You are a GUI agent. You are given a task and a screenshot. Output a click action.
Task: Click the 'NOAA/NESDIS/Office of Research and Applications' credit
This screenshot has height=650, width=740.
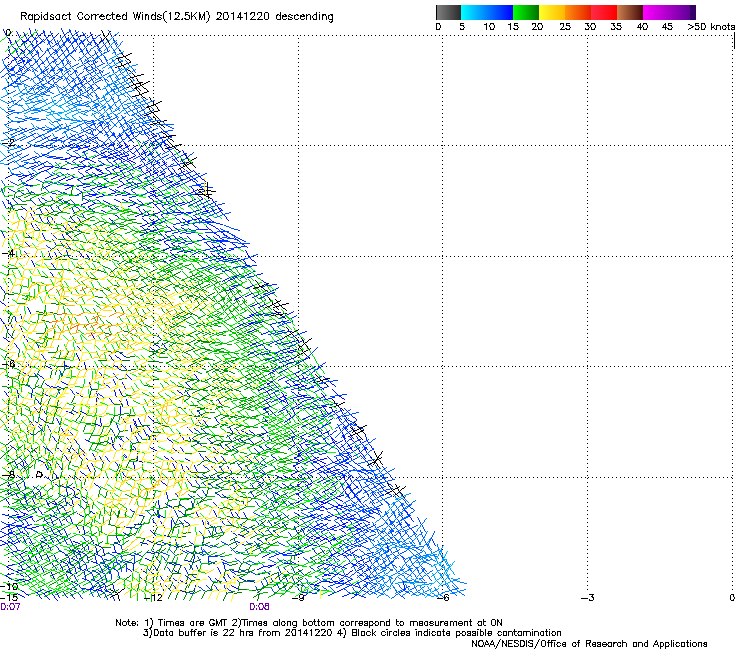click(589, 644)
